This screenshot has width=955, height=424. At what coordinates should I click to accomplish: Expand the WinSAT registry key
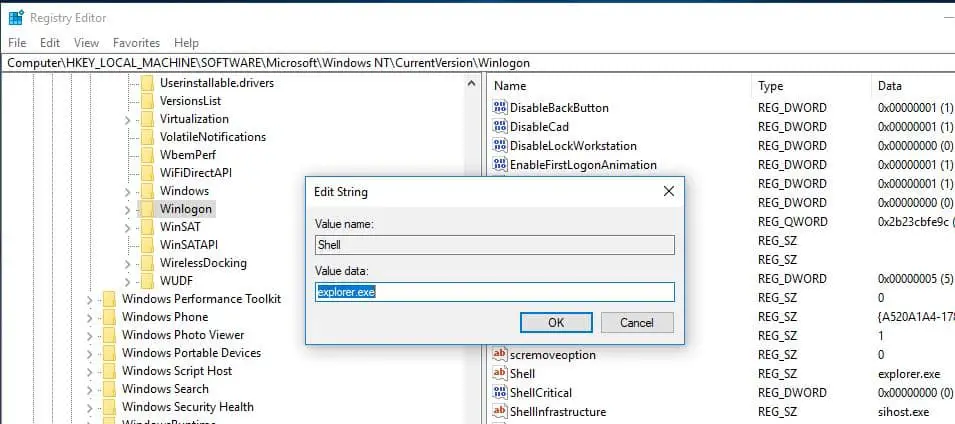pos(127,228)
